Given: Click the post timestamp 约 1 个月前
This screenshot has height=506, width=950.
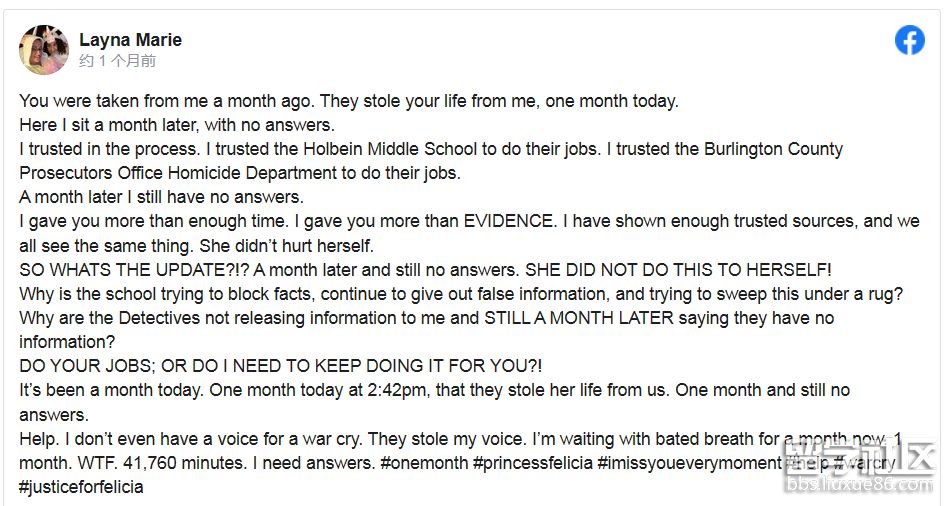Looking at the screenshot, I should click(x=118, y=61).
